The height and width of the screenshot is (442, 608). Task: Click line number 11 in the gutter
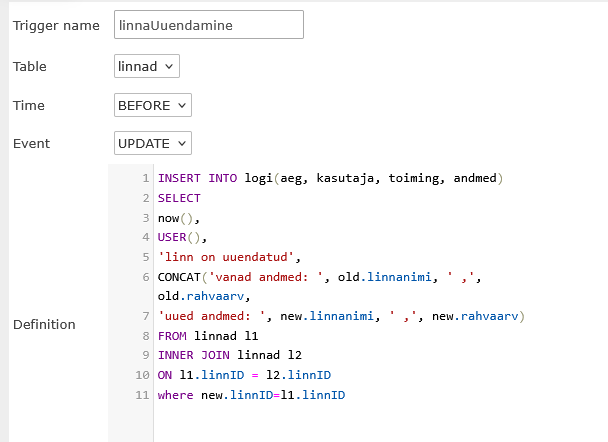[x=143, y=396]
